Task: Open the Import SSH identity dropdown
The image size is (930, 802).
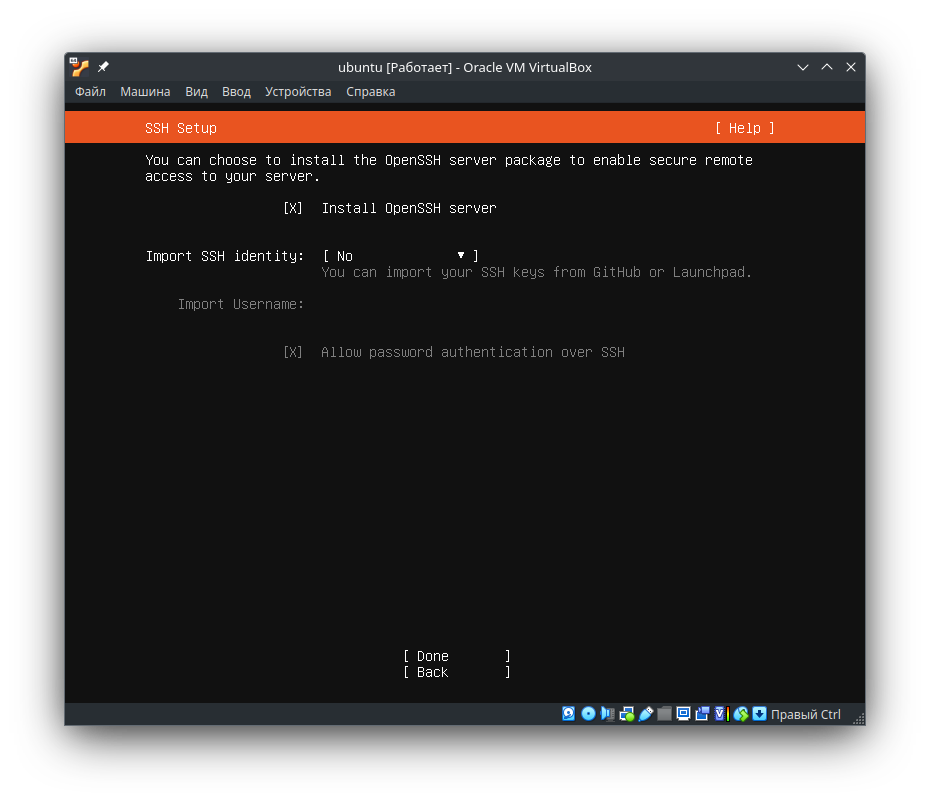Action: click(x=395, y=256)
